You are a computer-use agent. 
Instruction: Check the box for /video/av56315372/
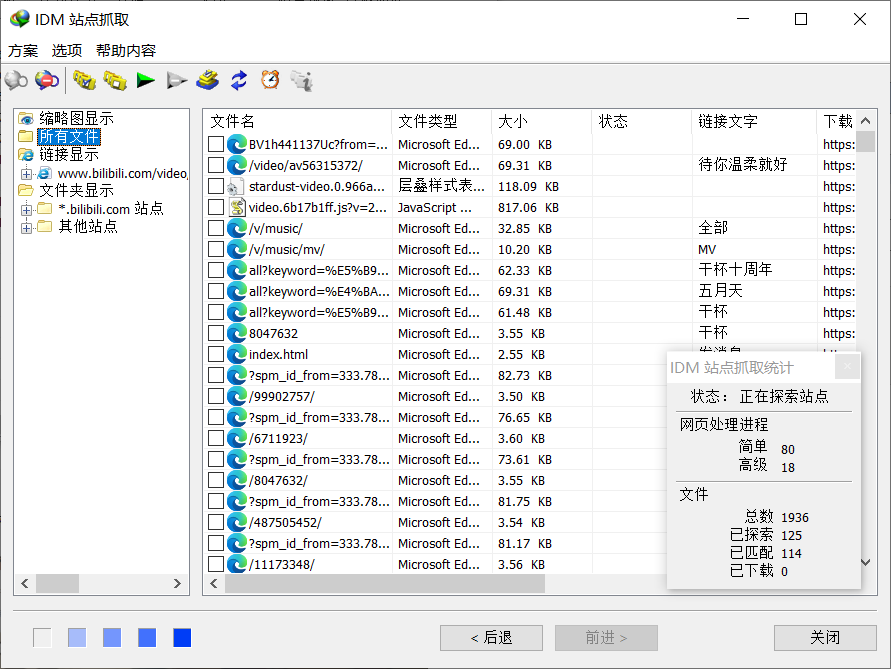[216, 165]
